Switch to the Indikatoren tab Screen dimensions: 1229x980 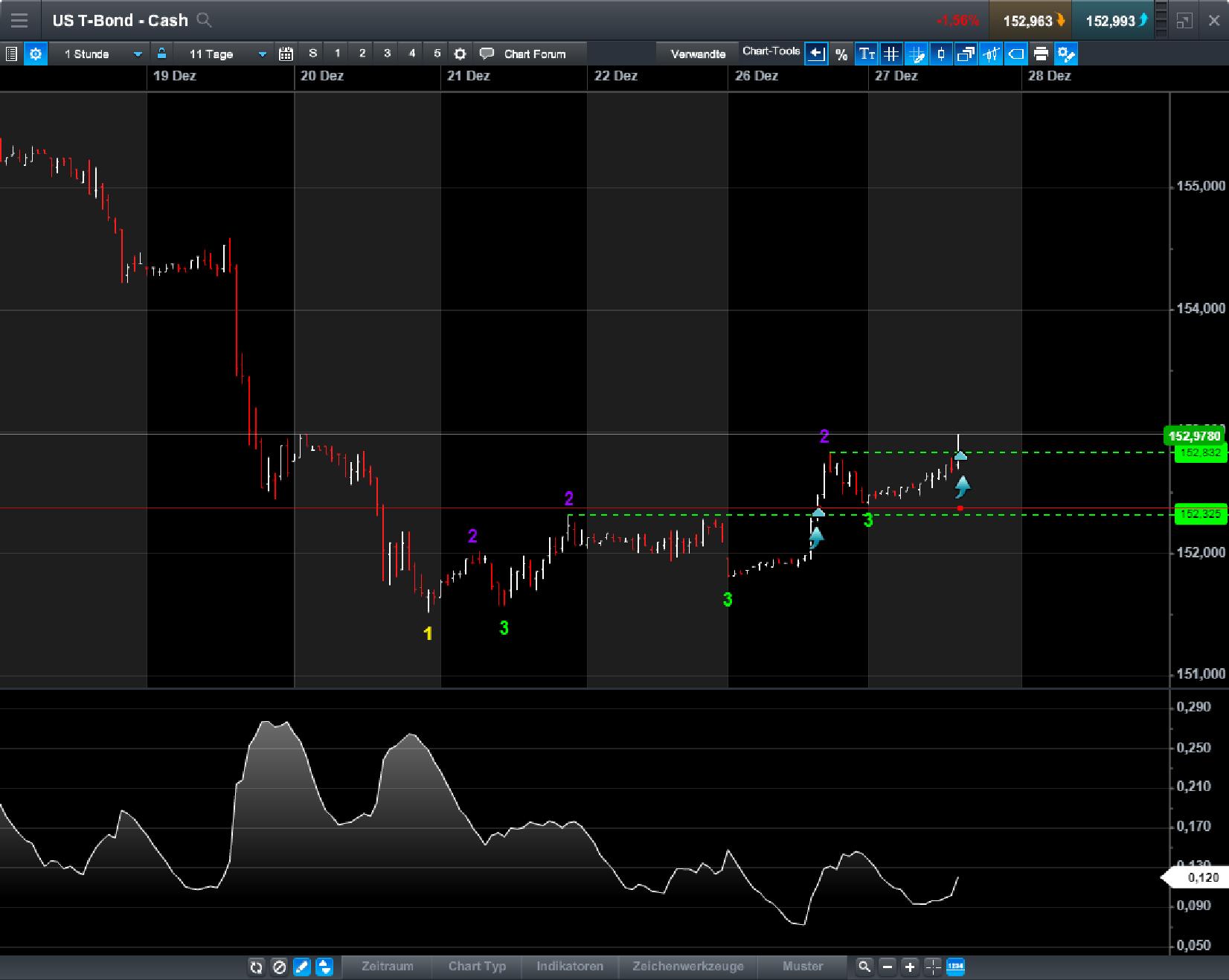point(570,967)
